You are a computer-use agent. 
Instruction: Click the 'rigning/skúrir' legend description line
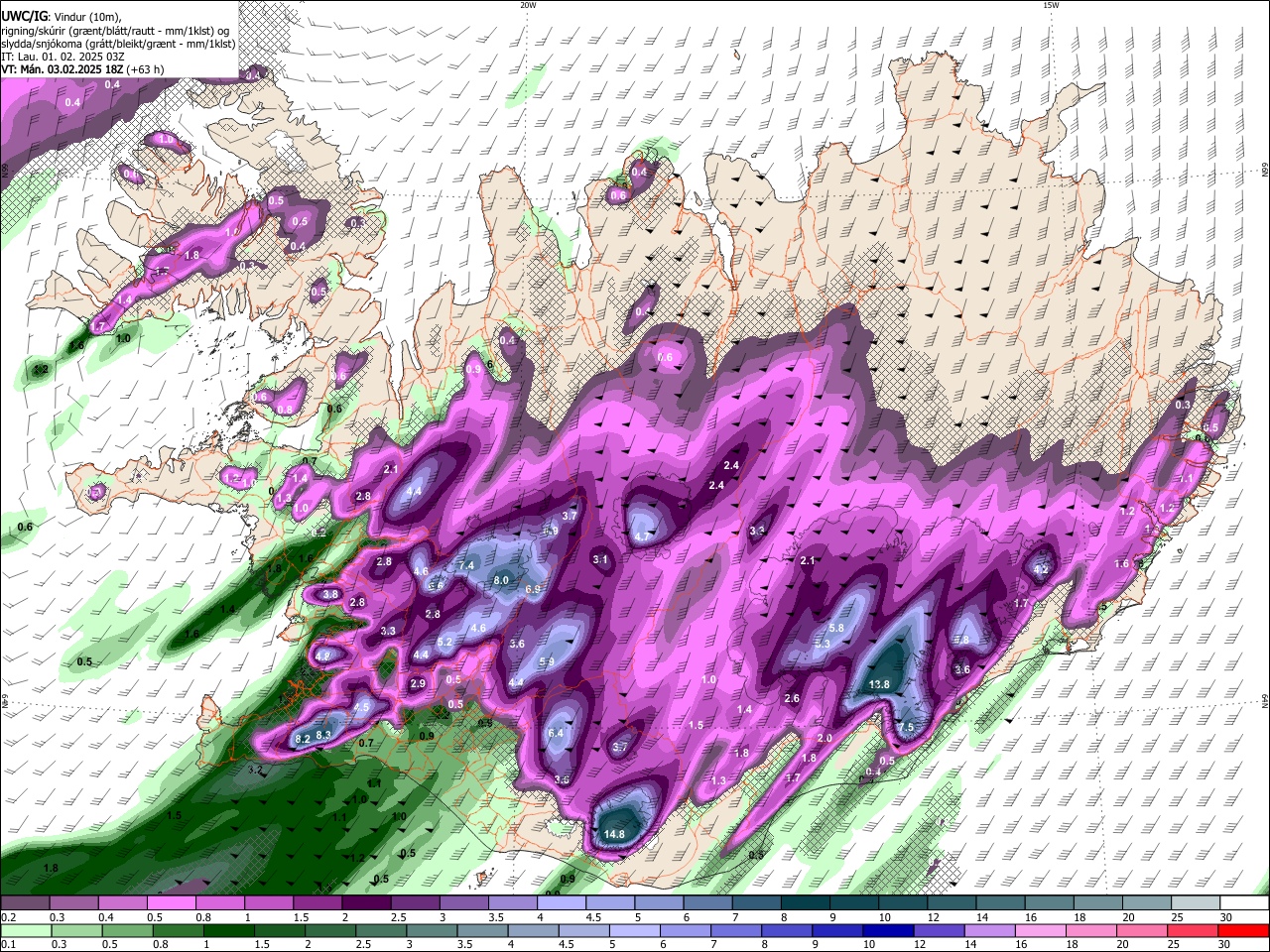click(x=116, y=31)
